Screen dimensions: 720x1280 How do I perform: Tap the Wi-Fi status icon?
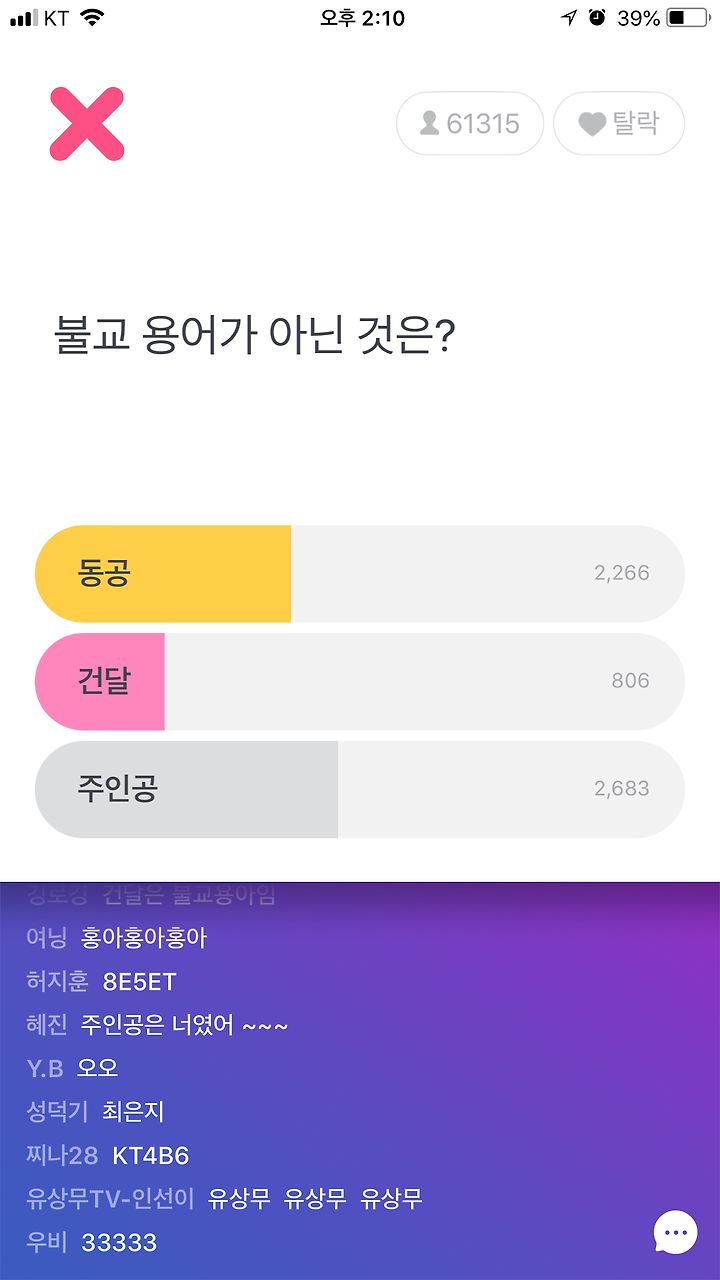click(x=92, y=18)
